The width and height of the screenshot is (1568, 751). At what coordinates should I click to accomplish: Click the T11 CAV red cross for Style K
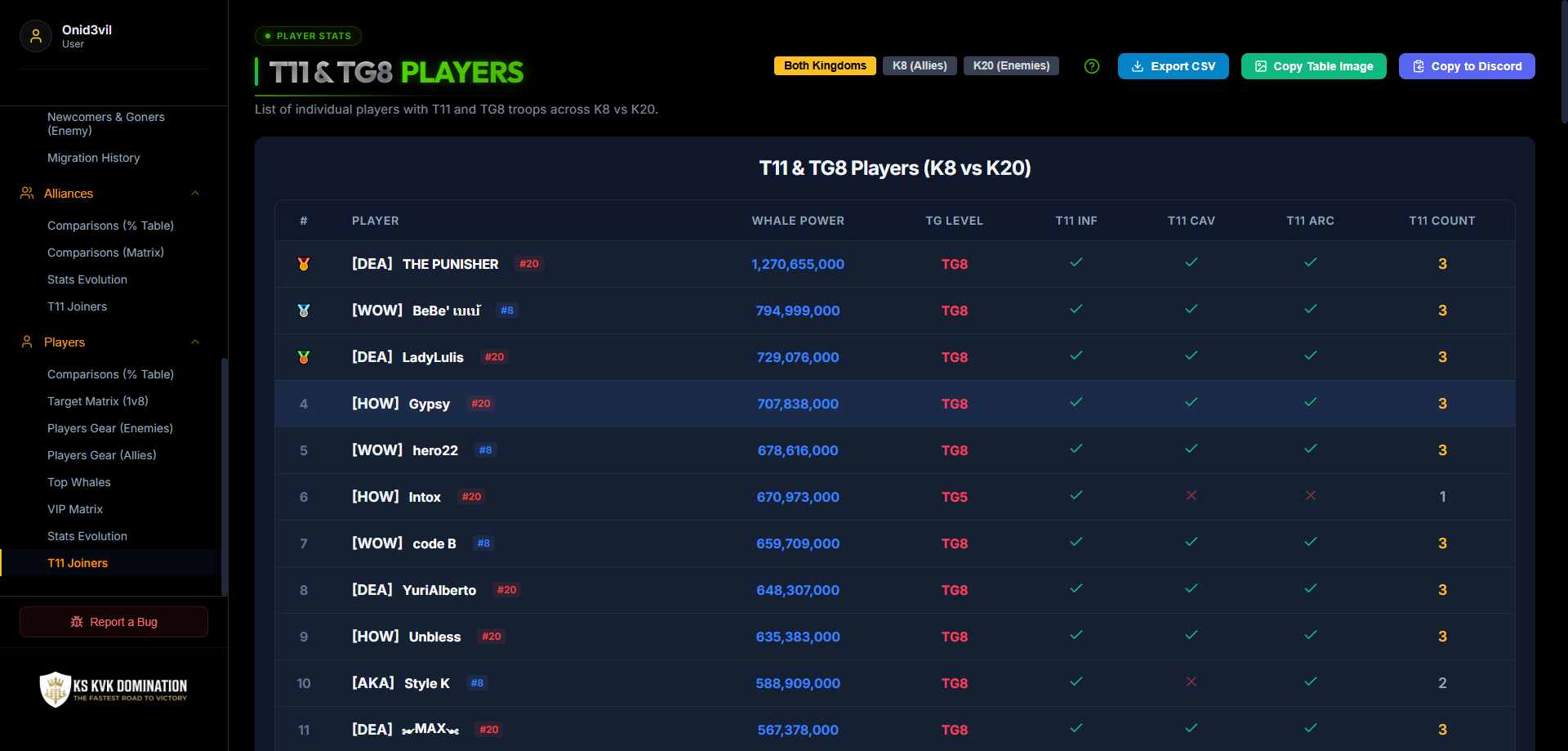[x=1192, y=682]
